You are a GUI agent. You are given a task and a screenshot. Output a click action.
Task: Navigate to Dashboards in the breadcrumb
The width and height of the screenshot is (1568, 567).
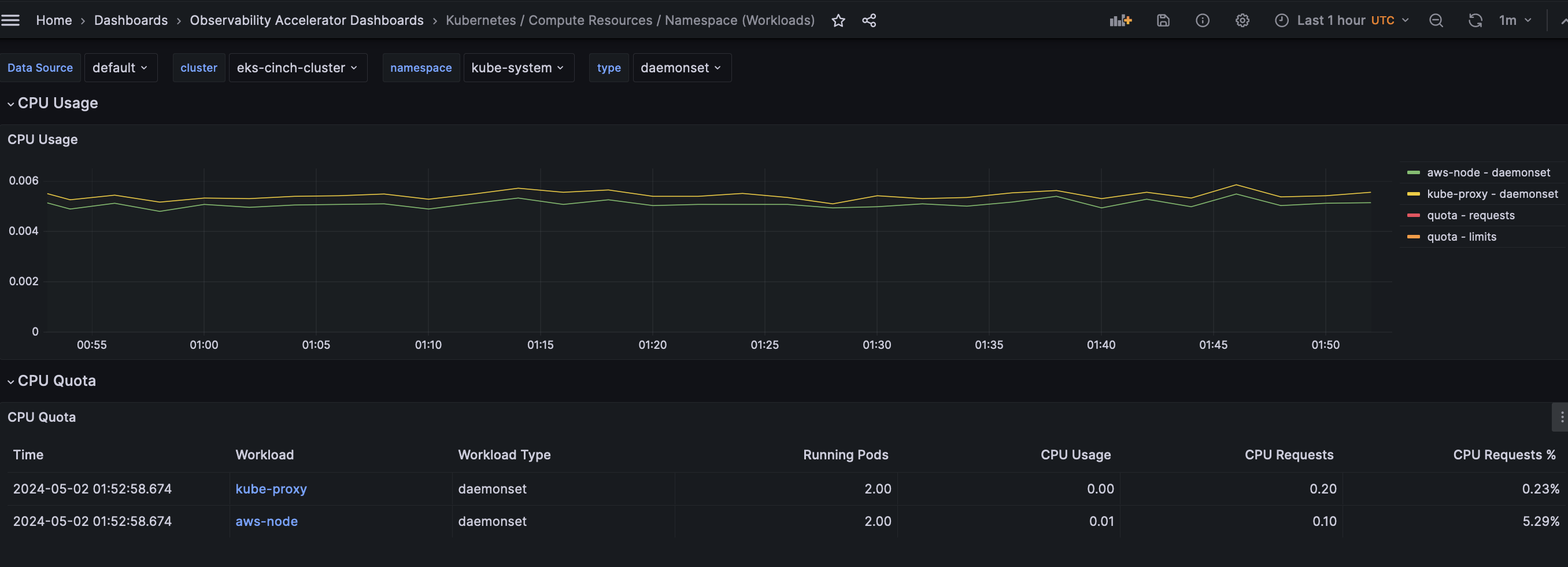(x=130, y=20)
